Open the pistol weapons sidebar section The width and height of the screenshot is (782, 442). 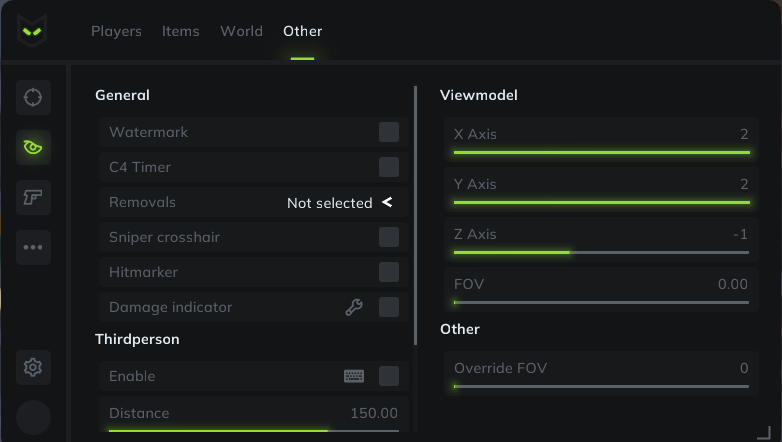tap(33, 197)
